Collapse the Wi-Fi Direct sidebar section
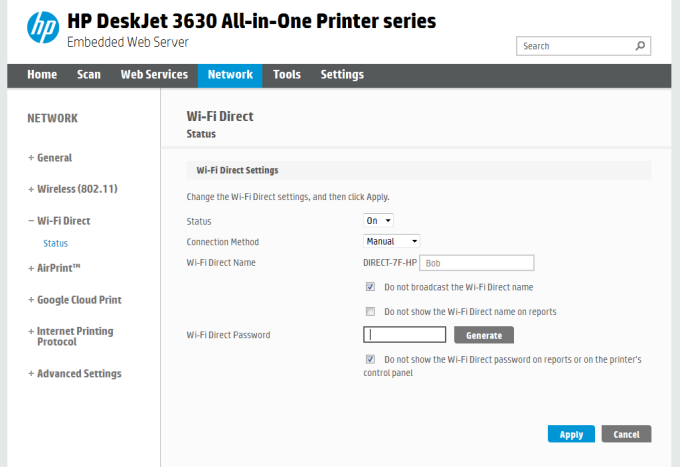Screen dimensions: 680x467 click(63, 221)
